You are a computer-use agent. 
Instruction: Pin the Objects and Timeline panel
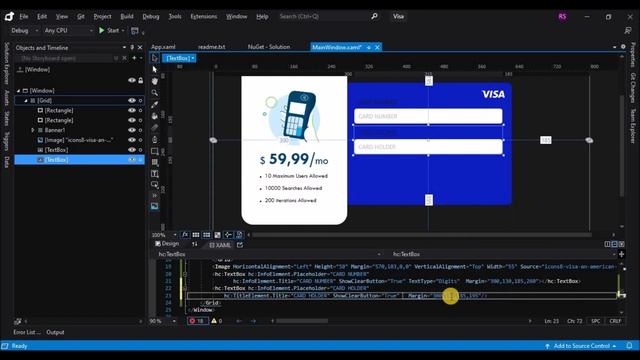pyautogui.click(x=132, y=47)
